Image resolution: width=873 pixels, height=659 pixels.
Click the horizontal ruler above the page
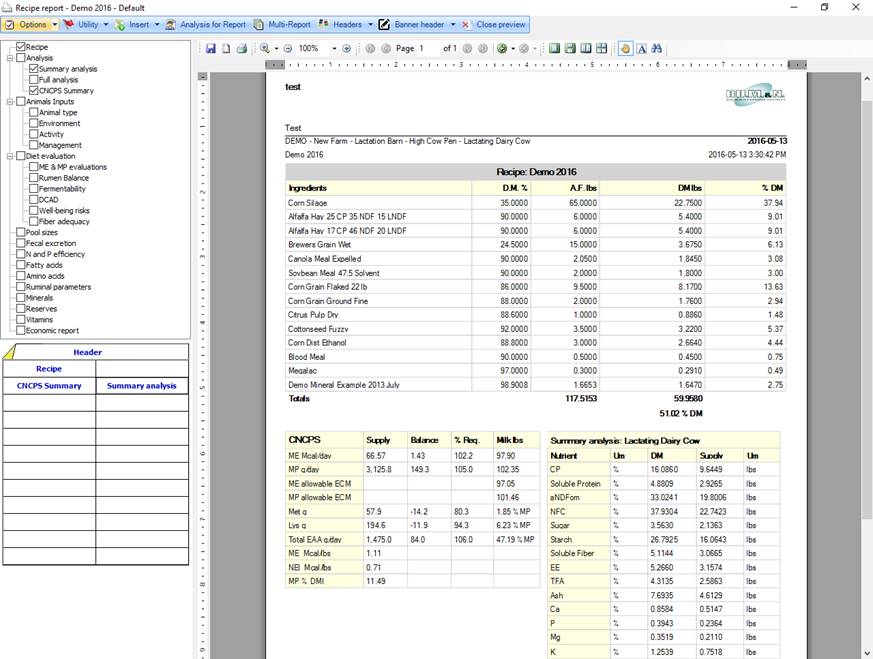(x=536, y=65)
